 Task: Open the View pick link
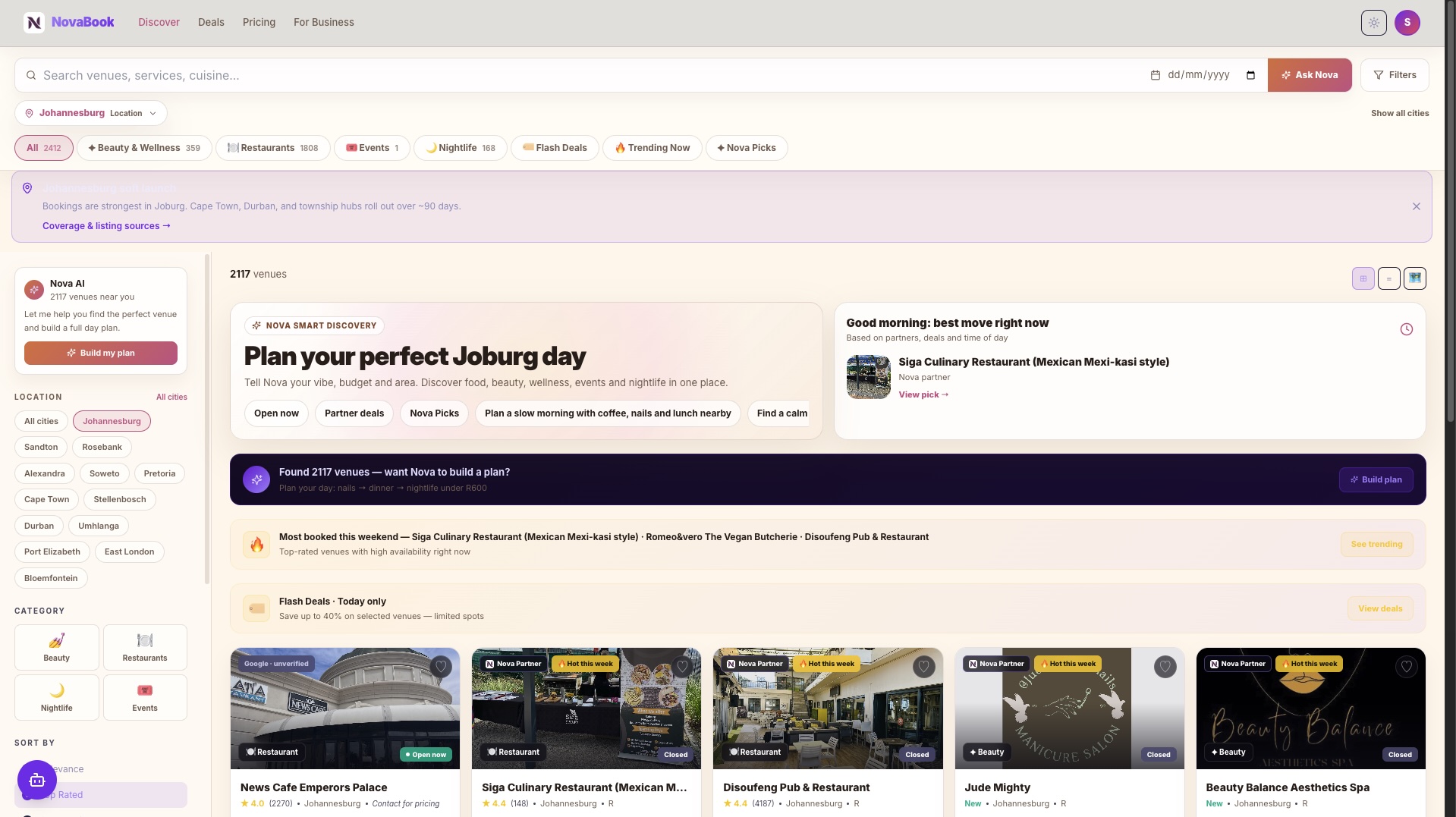[923, 394]
